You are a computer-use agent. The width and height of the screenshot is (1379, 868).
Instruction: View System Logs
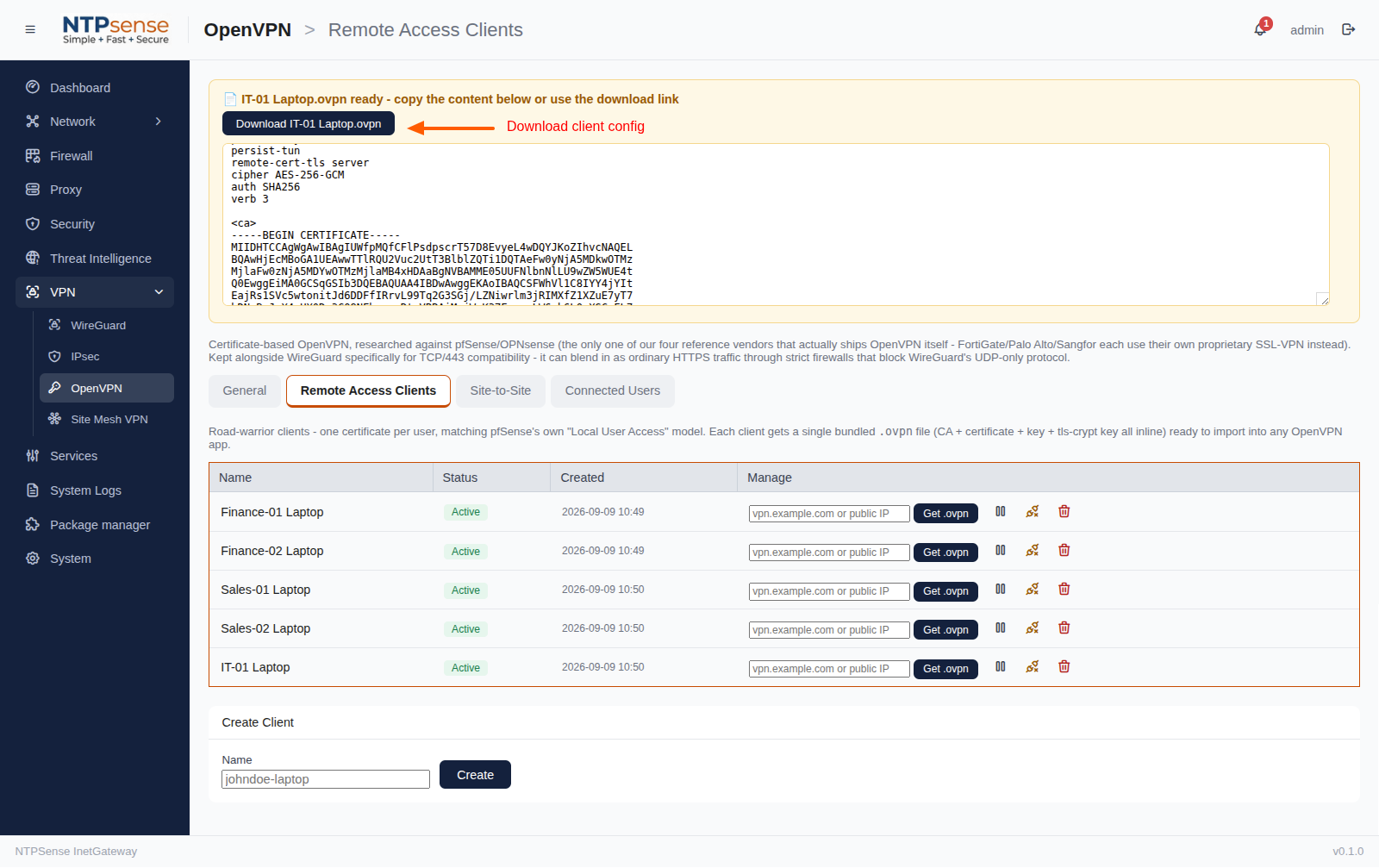pyautogui.click(x=95, y=490)
